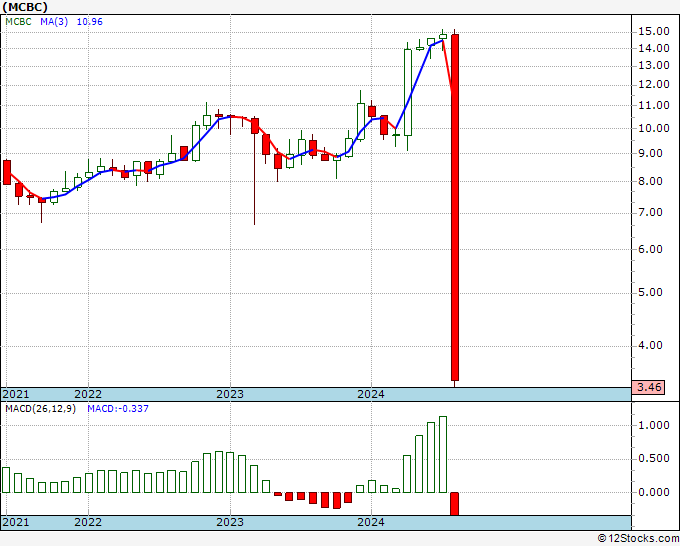
Task: Click the red negative final MACD bar
Action: [x=454, y=504]
